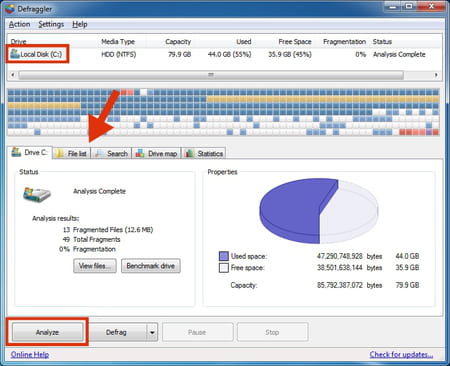
Task: Click the Search tab magnifier icon
Action: [x=99, y=153]
